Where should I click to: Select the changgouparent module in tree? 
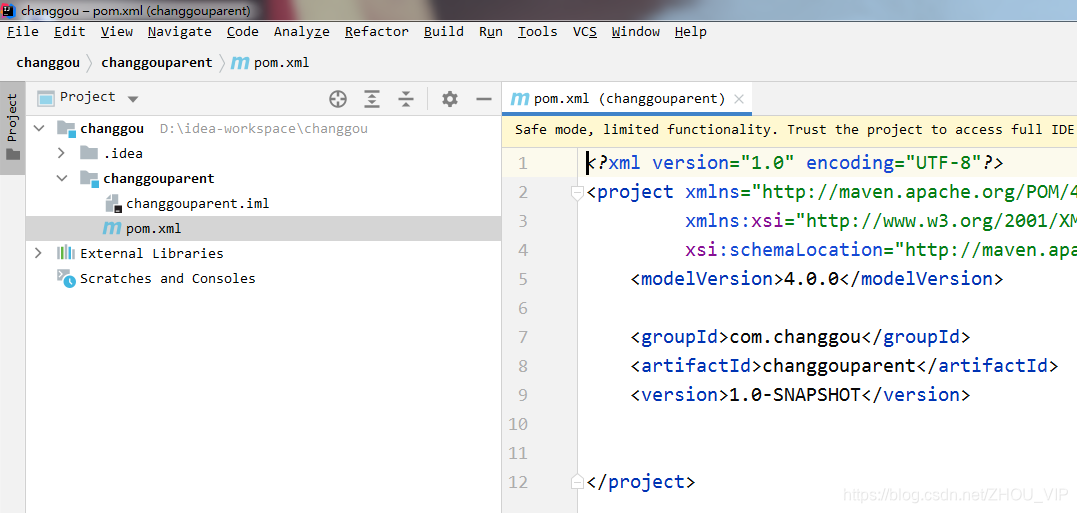159,179
